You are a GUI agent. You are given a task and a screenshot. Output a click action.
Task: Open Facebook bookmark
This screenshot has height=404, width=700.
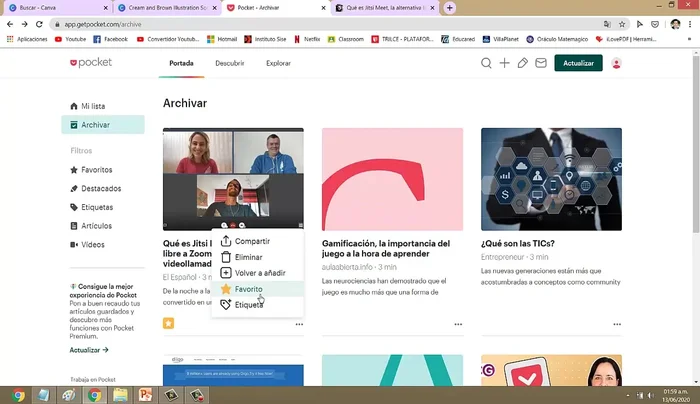tap(110, 39)
